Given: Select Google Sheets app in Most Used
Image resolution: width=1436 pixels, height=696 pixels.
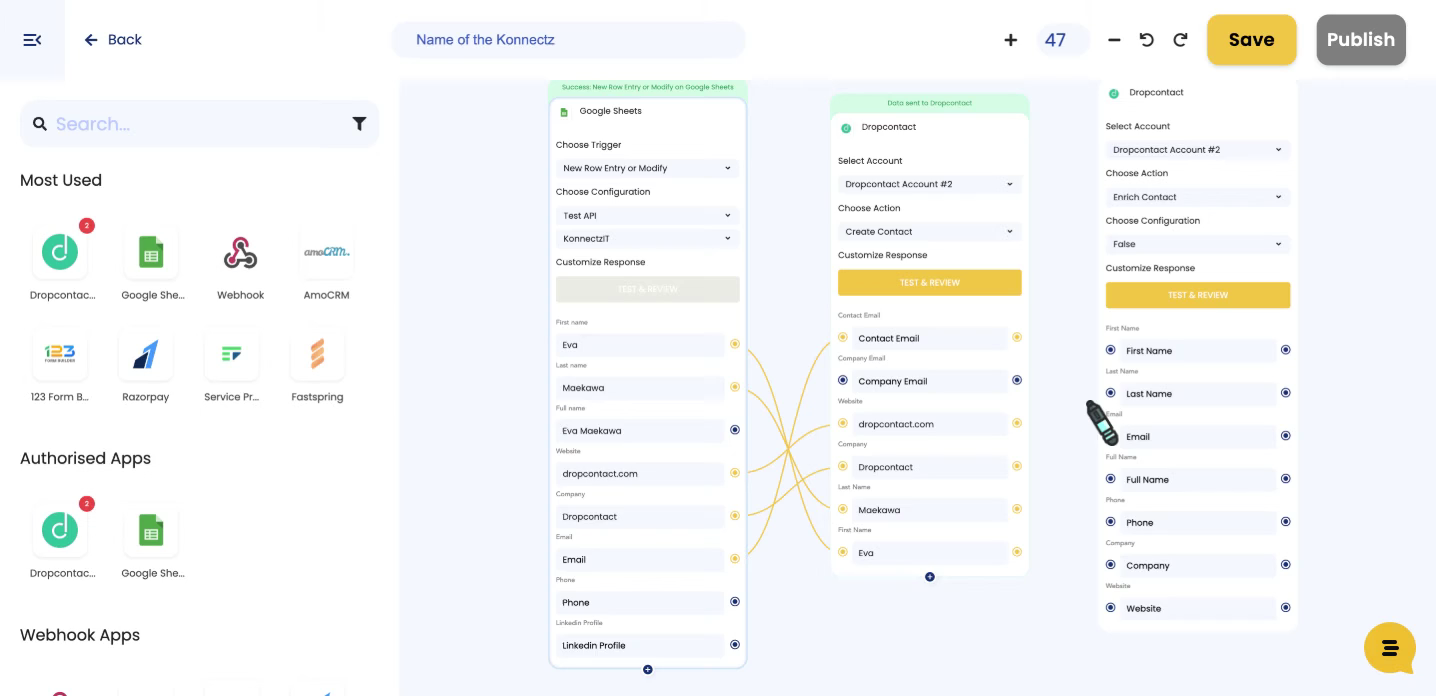Looking at the screenshot, I should pyautogui.click(x=151, y=252).
